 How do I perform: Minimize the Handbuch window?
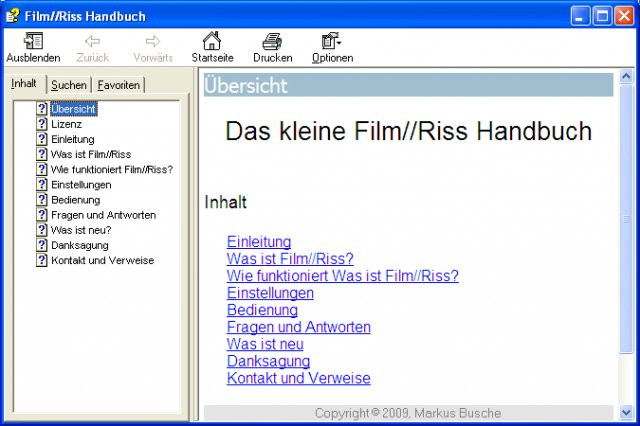[580, 16]
